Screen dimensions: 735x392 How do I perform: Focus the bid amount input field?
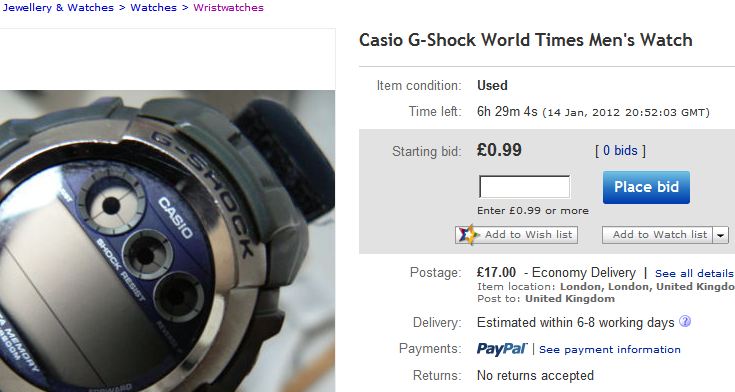point(524,187)
